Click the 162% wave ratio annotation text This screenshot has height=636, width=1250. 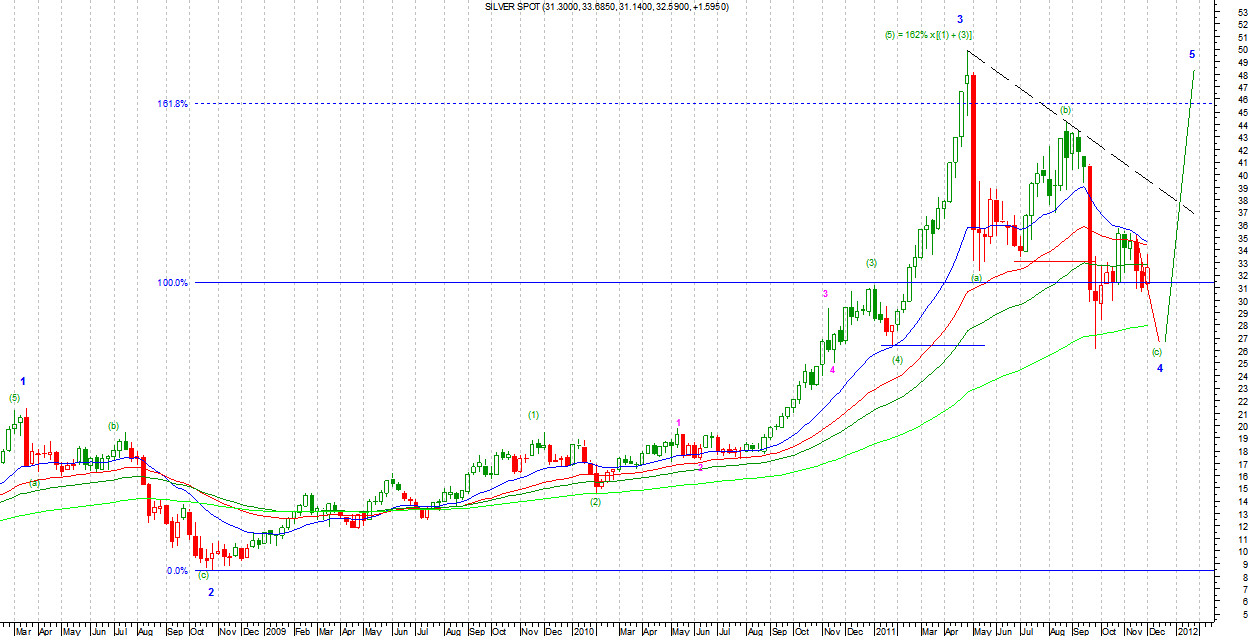pyautogui.click(x=930, y=36)
